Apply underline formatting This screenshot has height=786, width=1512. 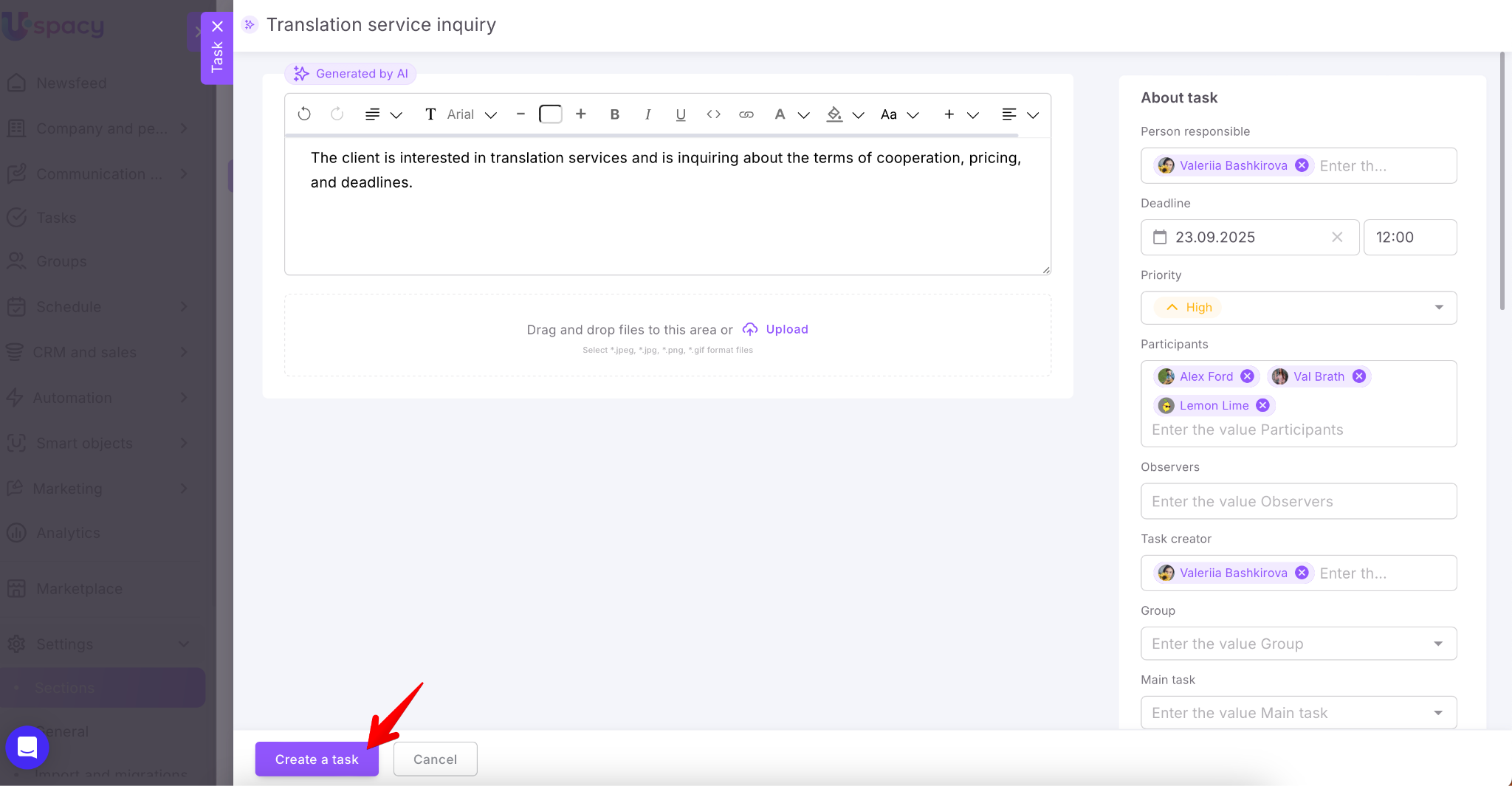[x=681, y=114]
